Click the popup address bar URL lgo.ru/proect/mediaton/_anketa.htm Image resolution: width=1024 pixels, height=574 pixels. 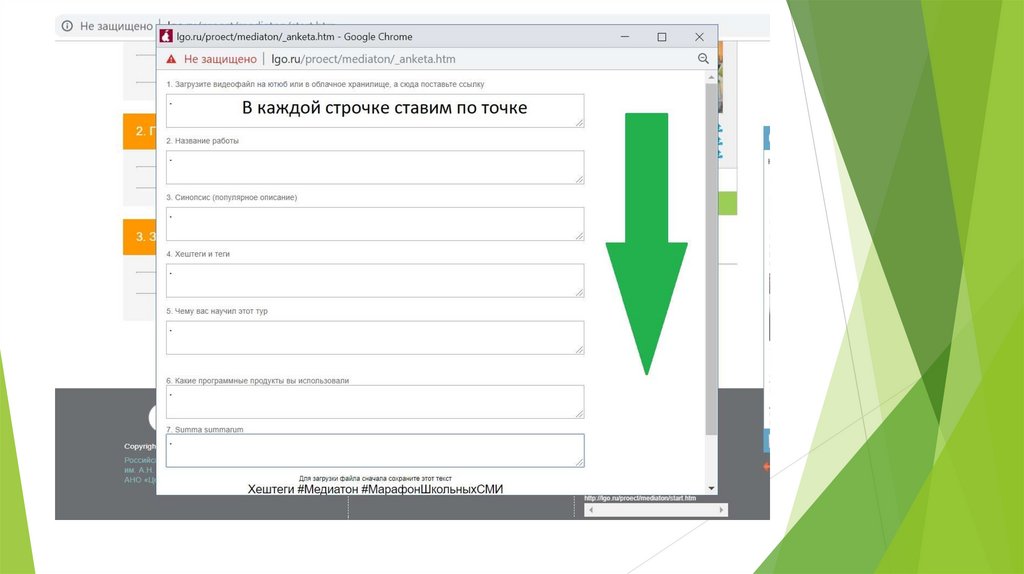pyautogui.click(x=363, y=59)
